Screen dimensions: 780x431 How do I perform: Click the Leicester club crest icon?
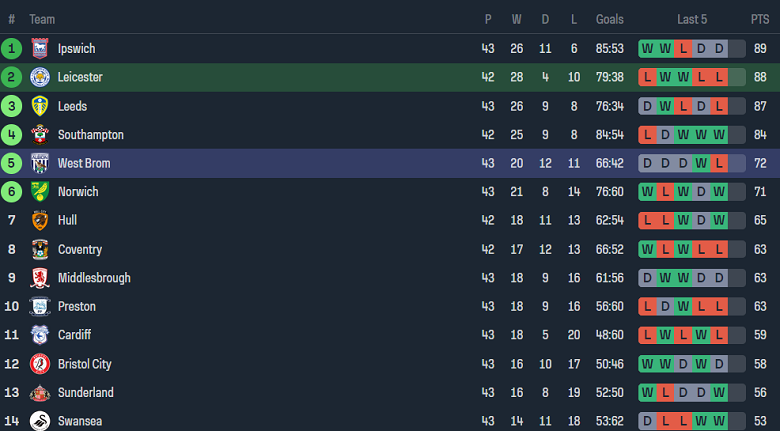(40, 77)
